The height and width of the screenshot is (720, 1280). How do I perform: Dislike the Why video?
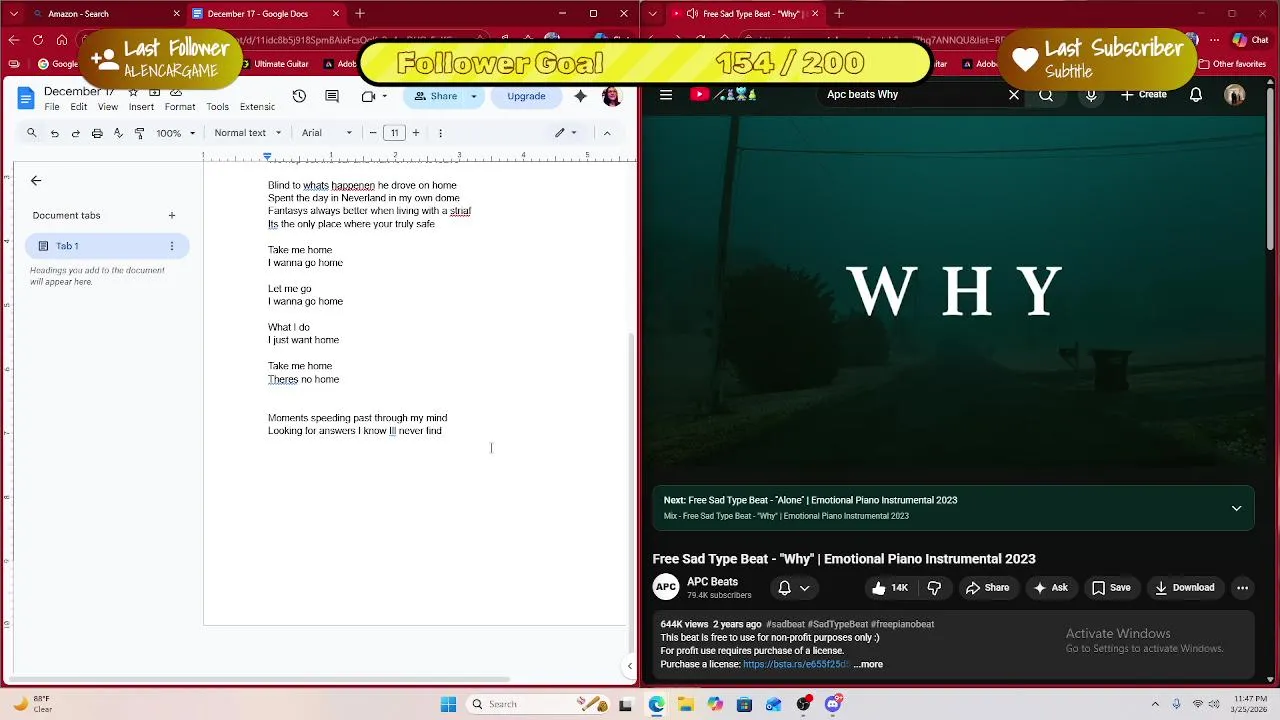934,588
